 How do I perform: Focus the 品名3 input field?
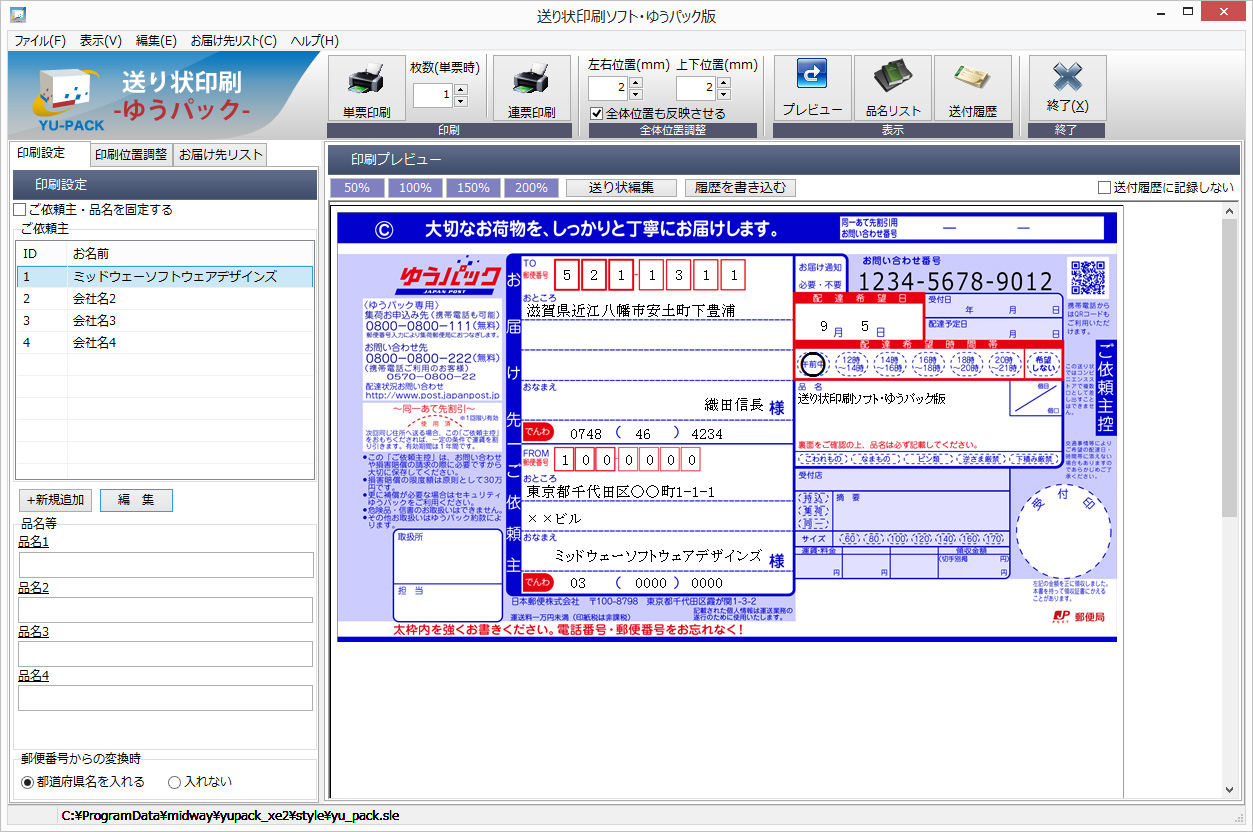tap(165, 654)
